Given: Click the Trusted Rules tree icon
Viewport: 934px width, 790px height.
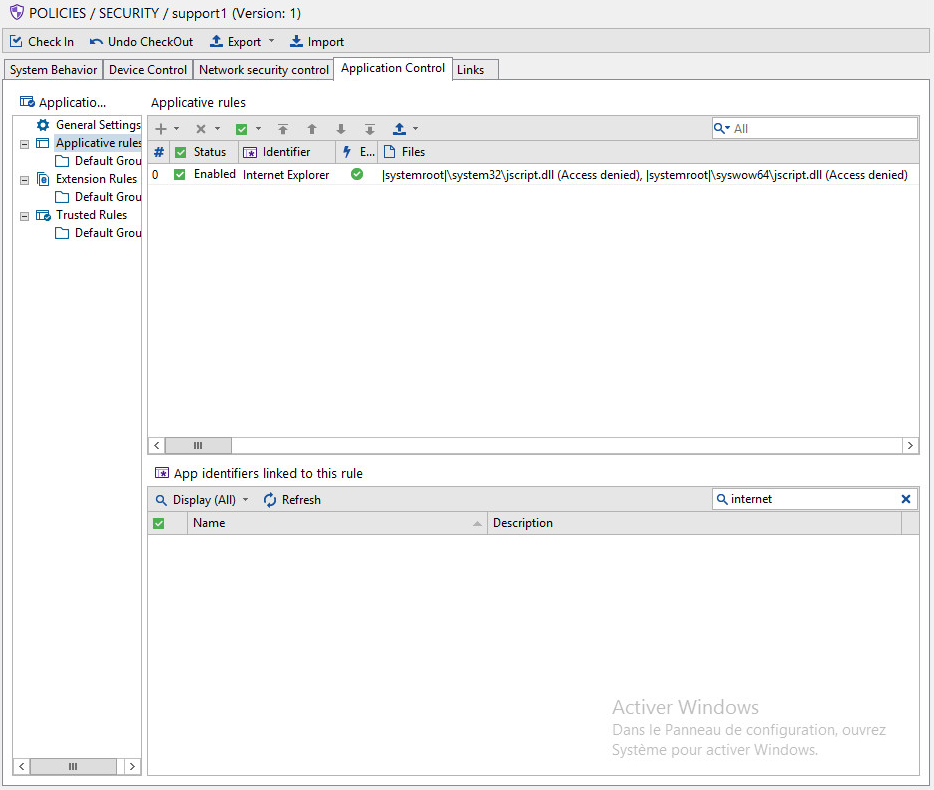Looking at the screenshot, I should click(x=43, y=215).
